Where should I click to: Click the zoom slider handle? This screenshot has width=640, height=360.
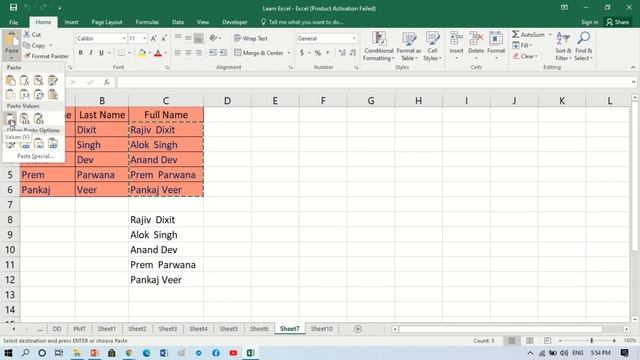(x=591, y=340)
